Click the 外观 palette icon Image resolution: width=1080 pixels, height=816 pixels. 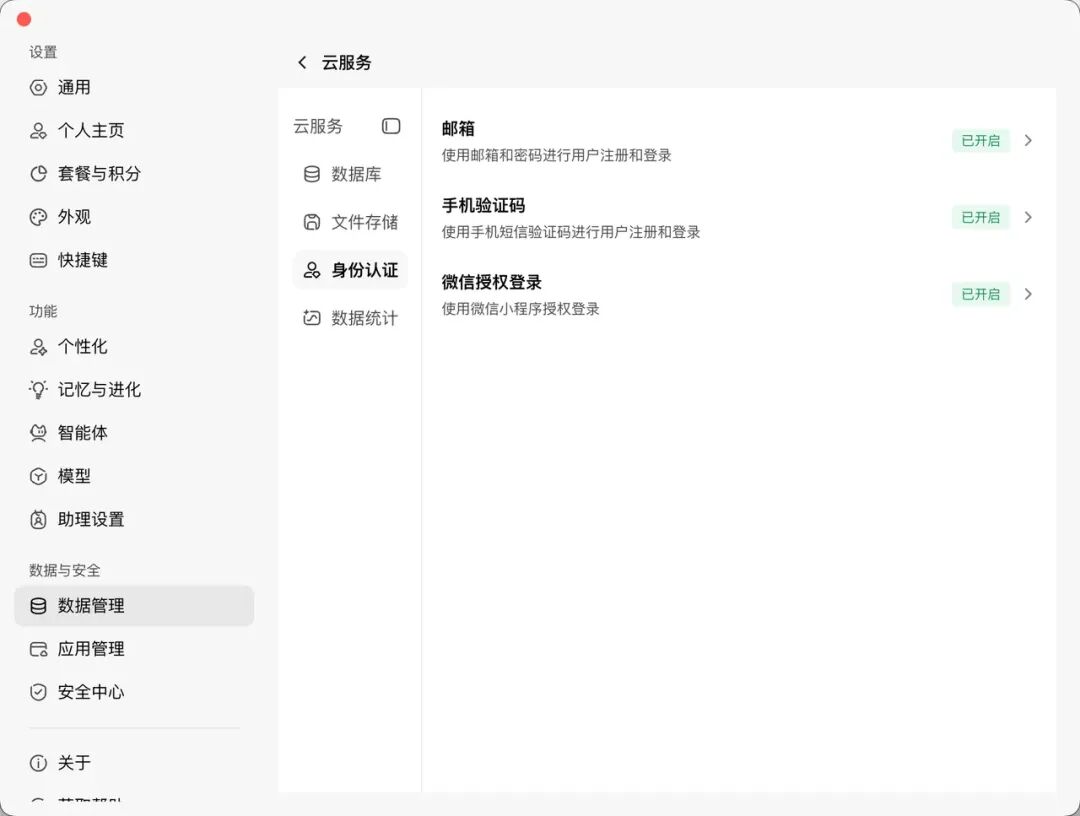pos(39,217)
